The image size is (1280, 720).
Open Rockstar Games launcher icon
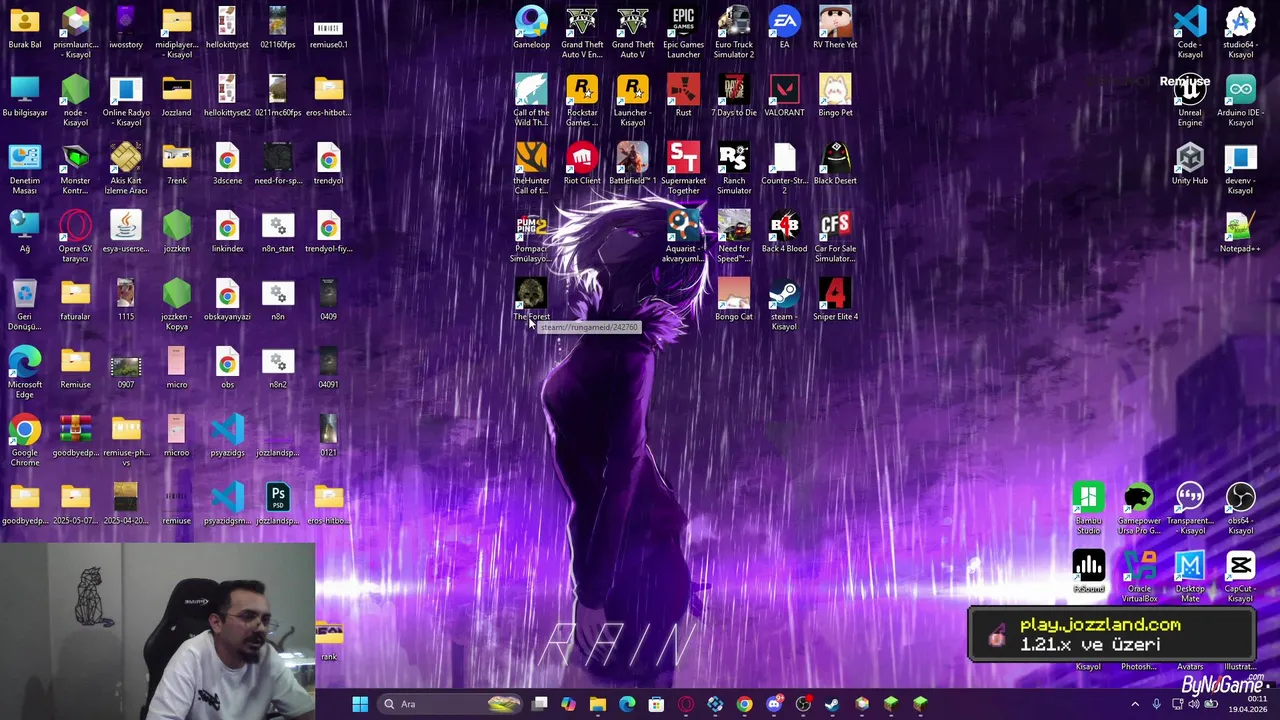click(x=582, y=100)
